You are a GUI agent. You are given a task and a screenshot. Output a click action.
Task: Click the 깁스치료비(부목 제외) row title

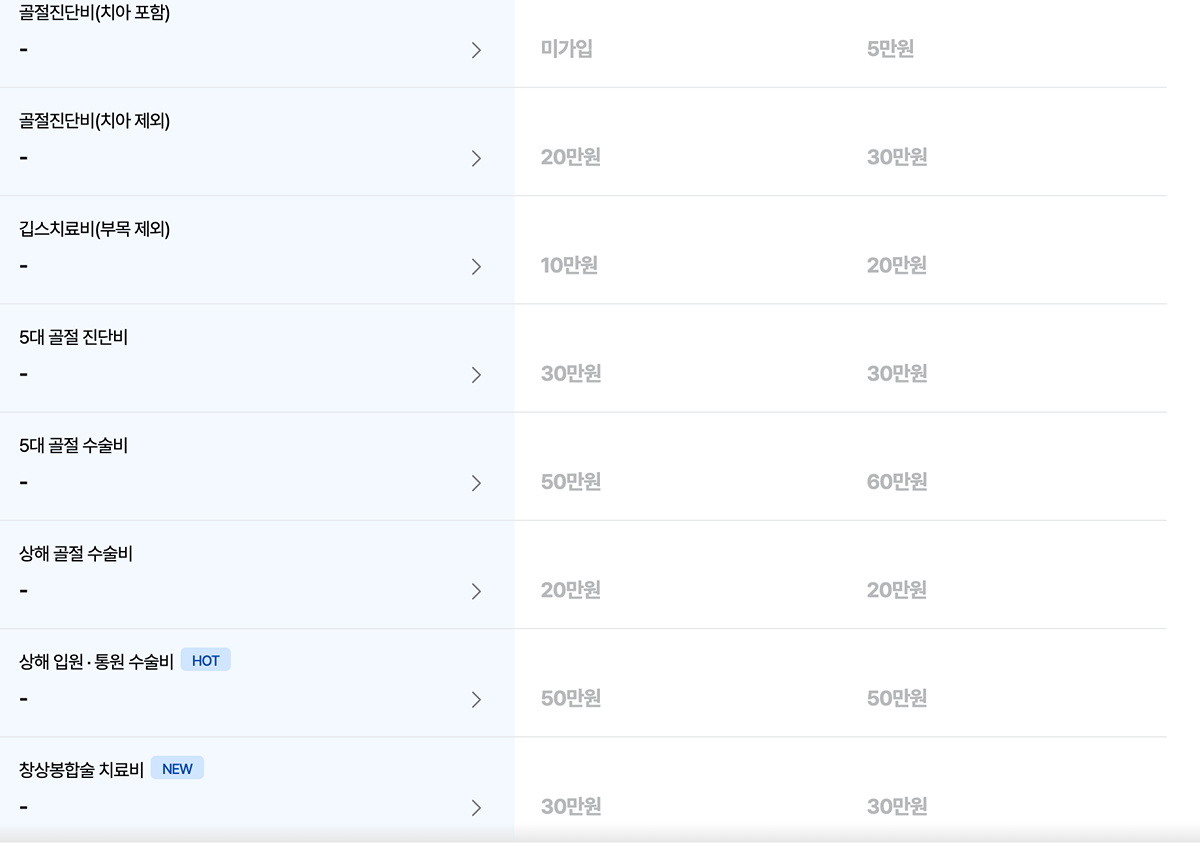(x=94, y=229)
